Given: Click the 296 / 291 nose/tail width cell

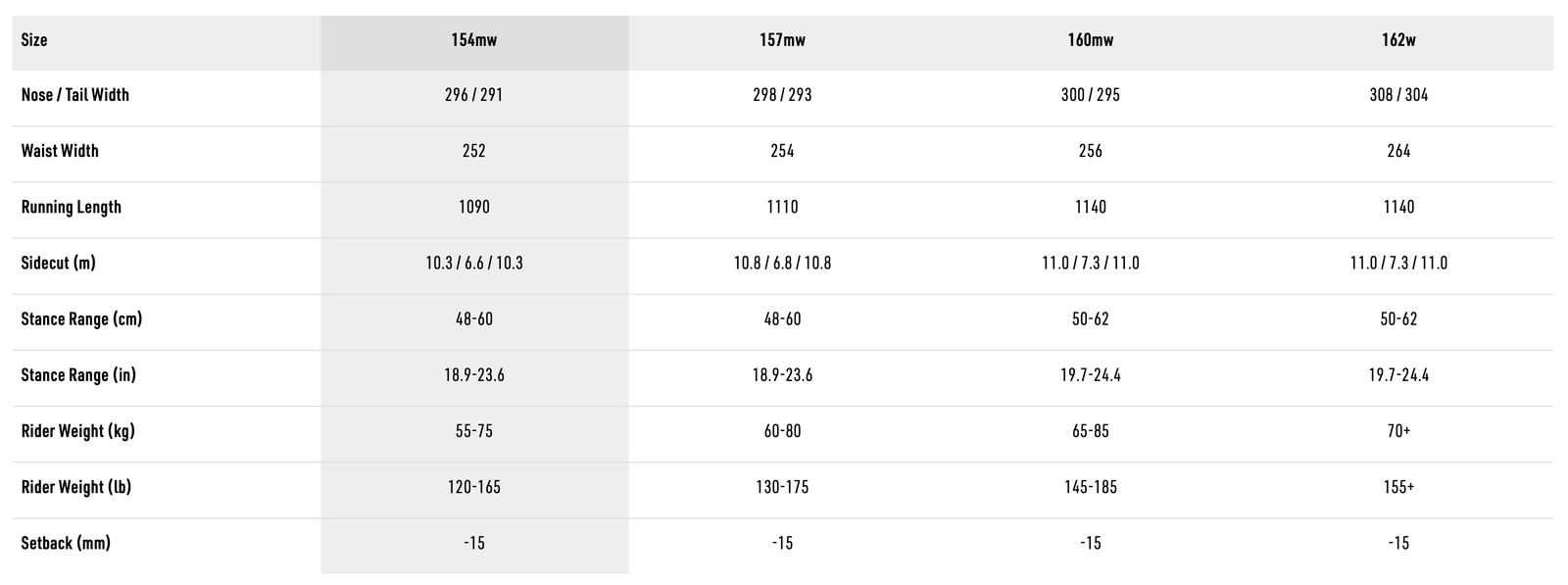Looking at the screenshot, I should (x=474, y=95).
